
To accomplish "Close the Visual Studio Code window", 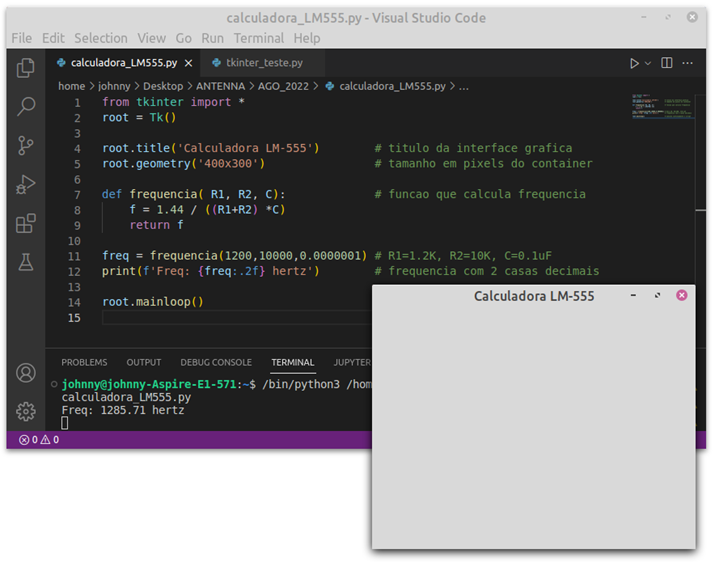I will (x=692, y=17).
